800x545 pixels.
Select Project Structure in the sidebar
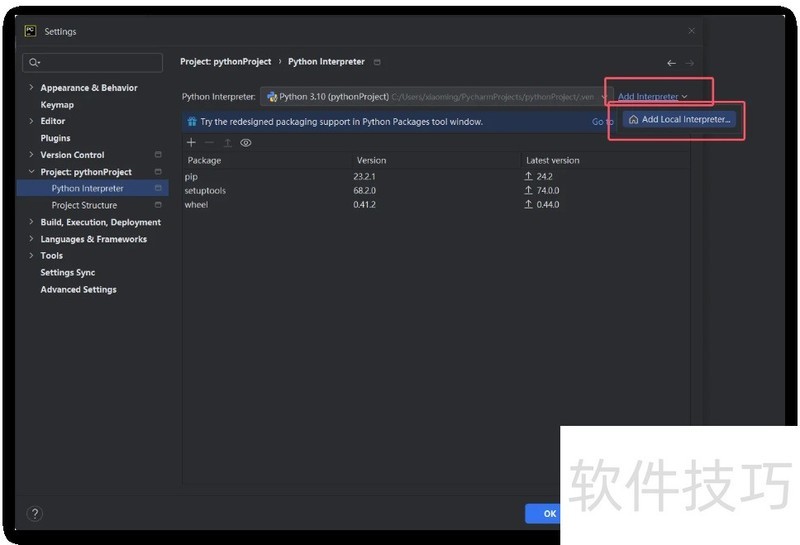point(84,206)
